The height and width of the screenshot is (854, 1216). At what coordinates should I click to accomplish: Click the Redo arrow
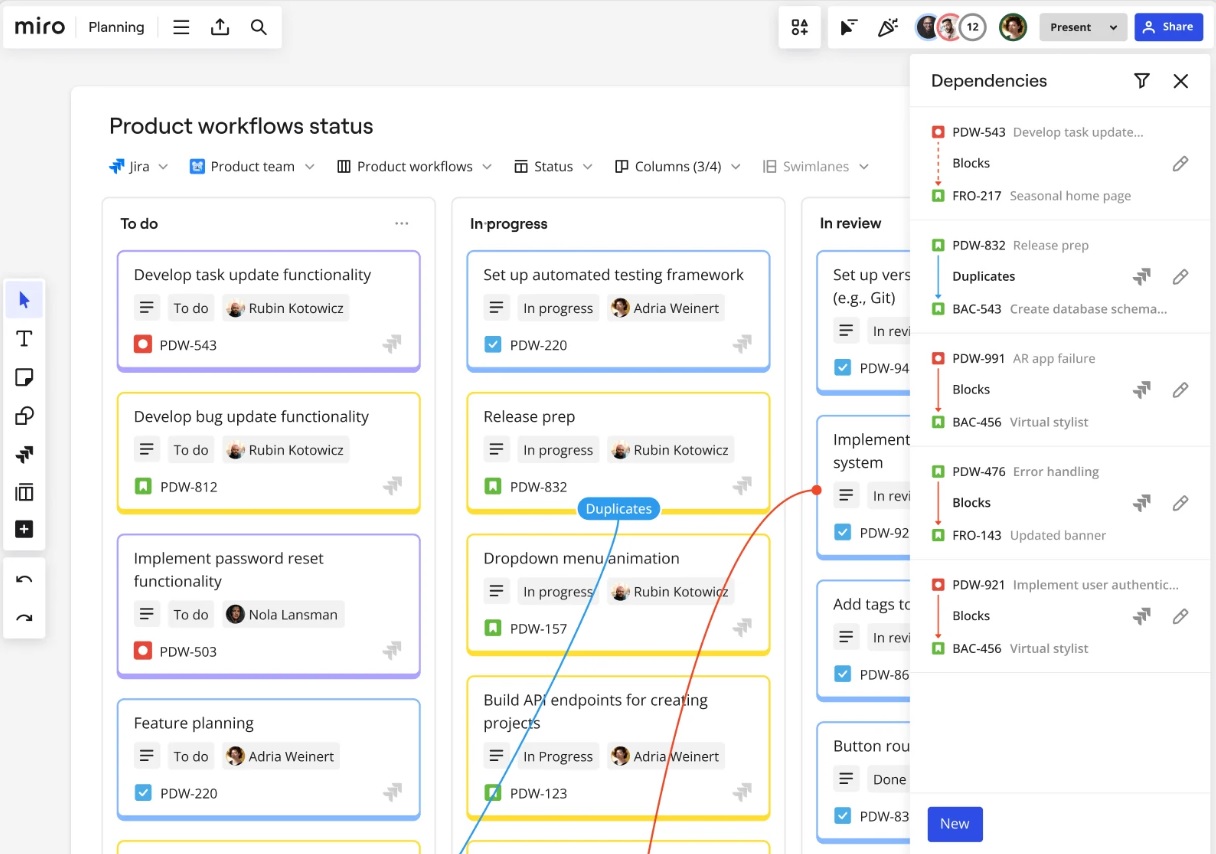point(24,618)
